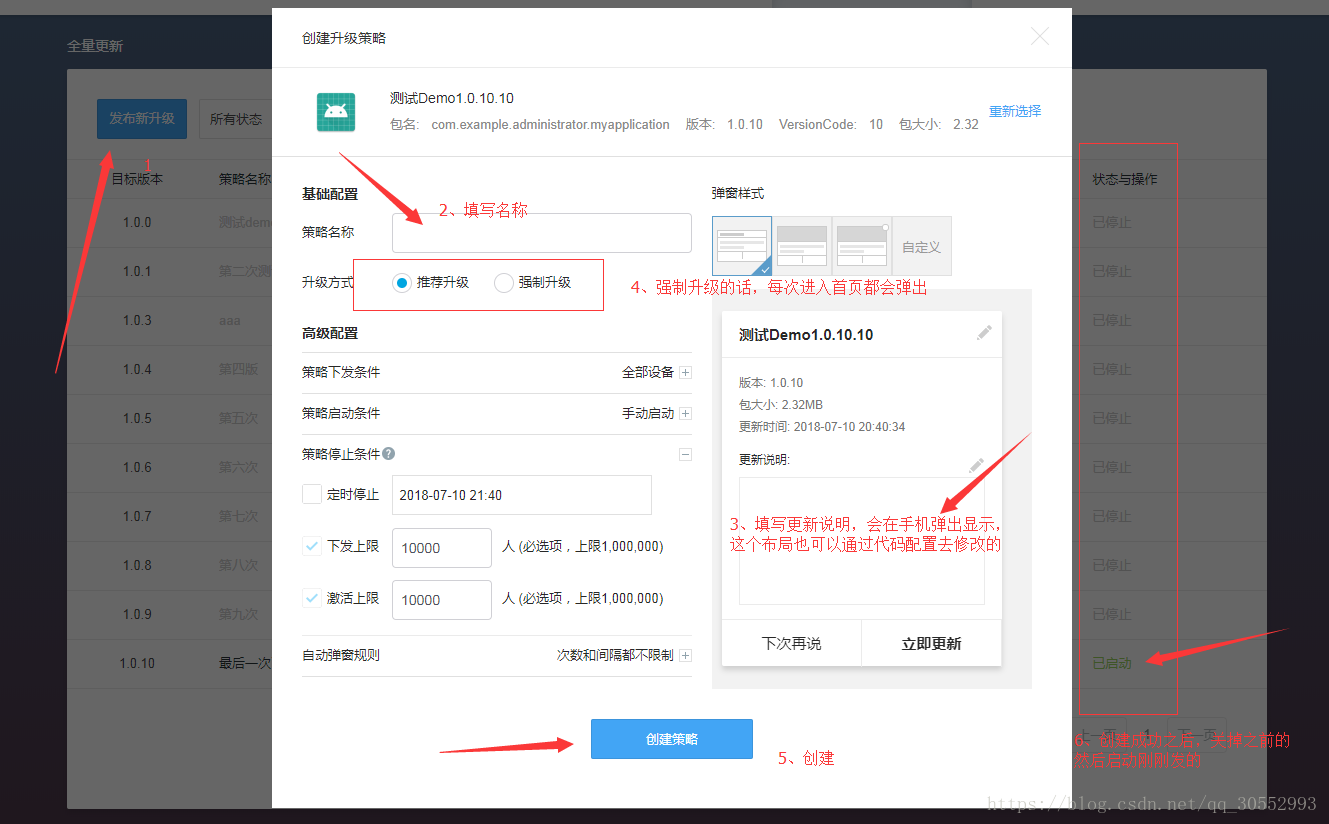Select the third popup style thumbnail
The image size is (1329, 824).
(x=862, y=246)
